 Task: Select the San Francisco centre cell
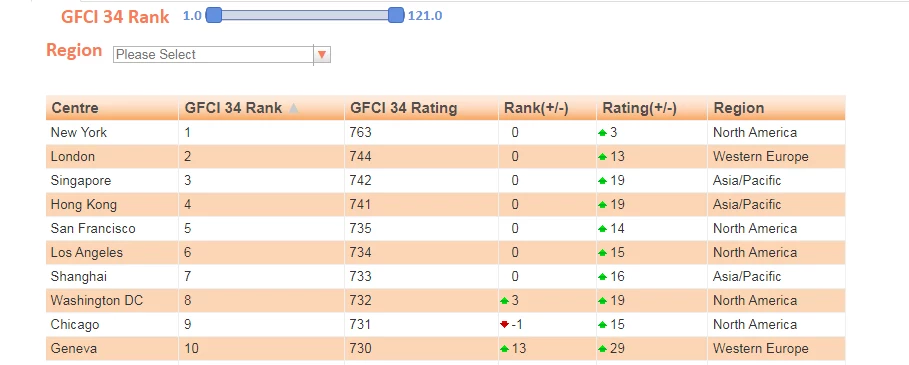point(112,229)
